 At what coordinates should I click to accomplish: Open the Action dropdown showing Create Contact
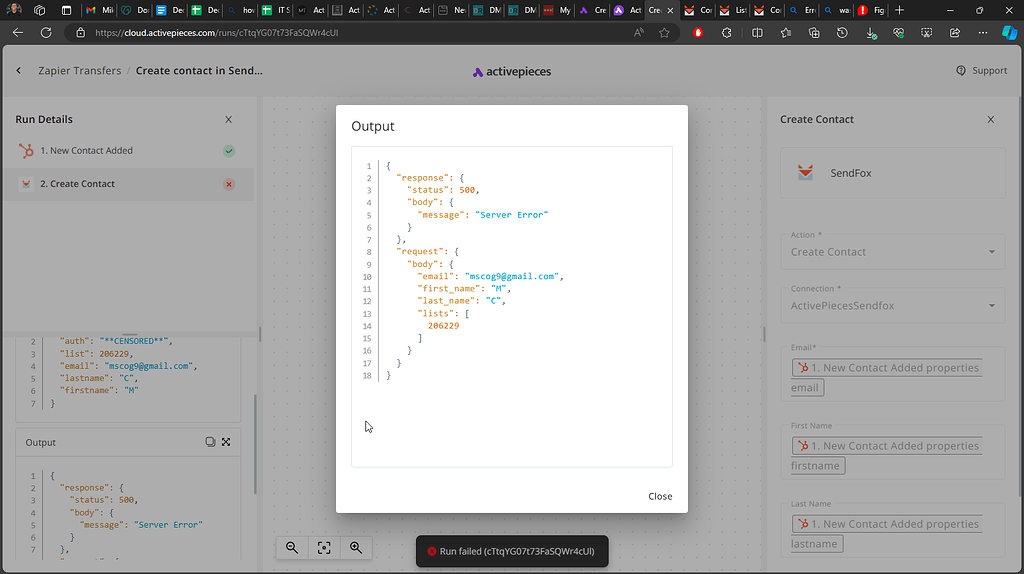(893, 252)
